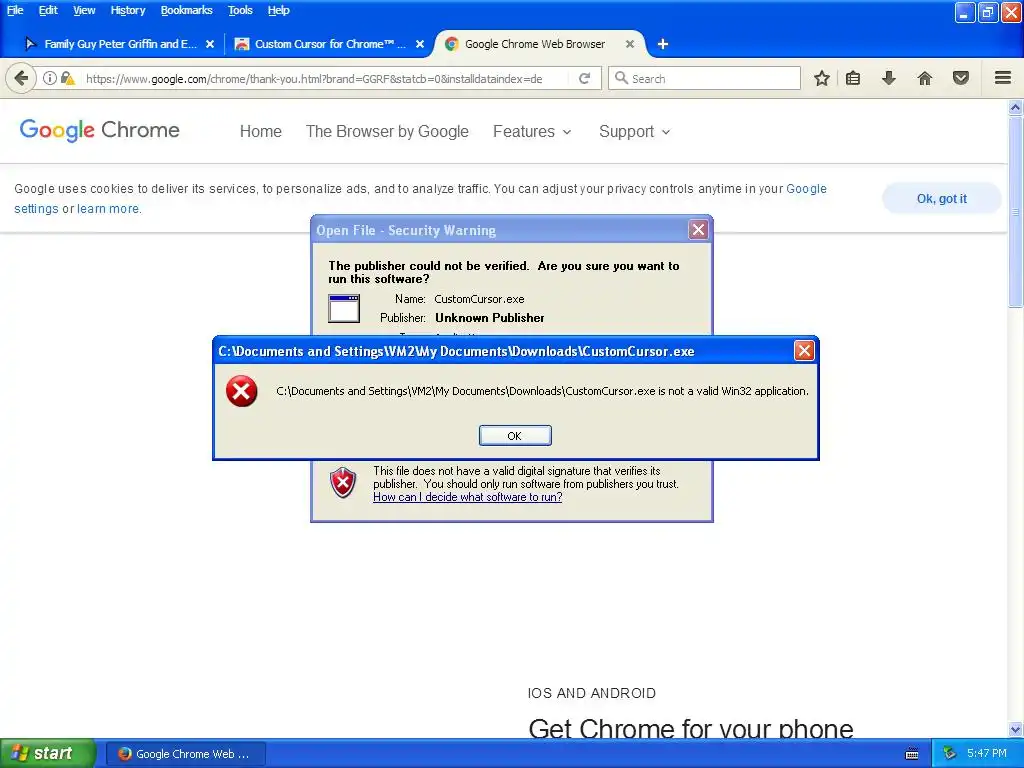Select the red error X icon in the dialog

click(x=242, y=391)
